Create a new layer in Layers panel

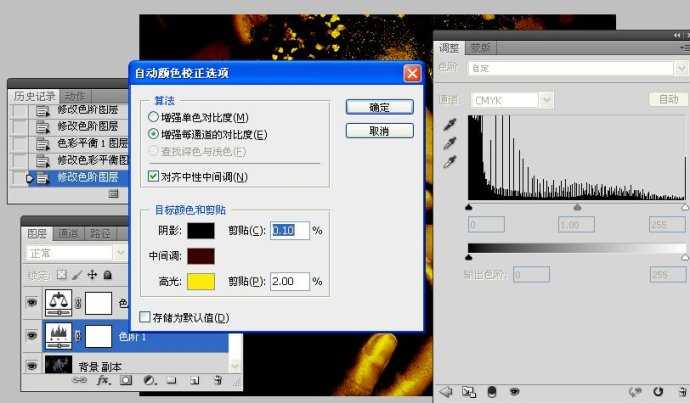[x=195, y=380]
